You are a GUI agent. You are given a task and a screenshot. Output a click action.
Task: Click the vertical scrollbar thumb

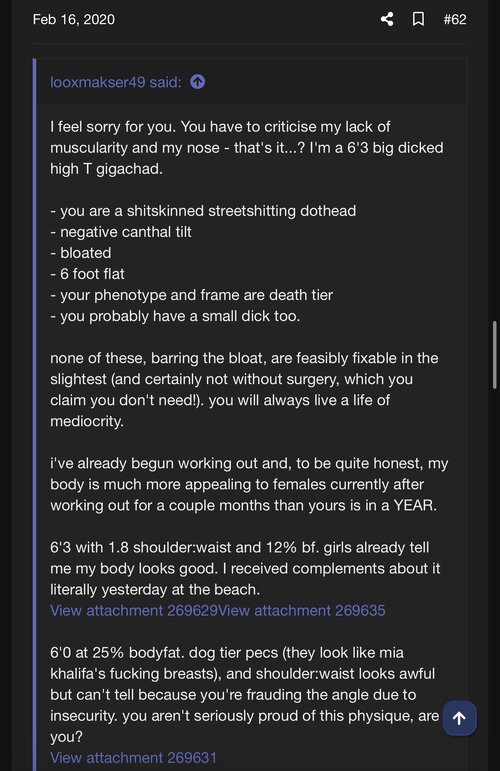[x=495, y=355]
